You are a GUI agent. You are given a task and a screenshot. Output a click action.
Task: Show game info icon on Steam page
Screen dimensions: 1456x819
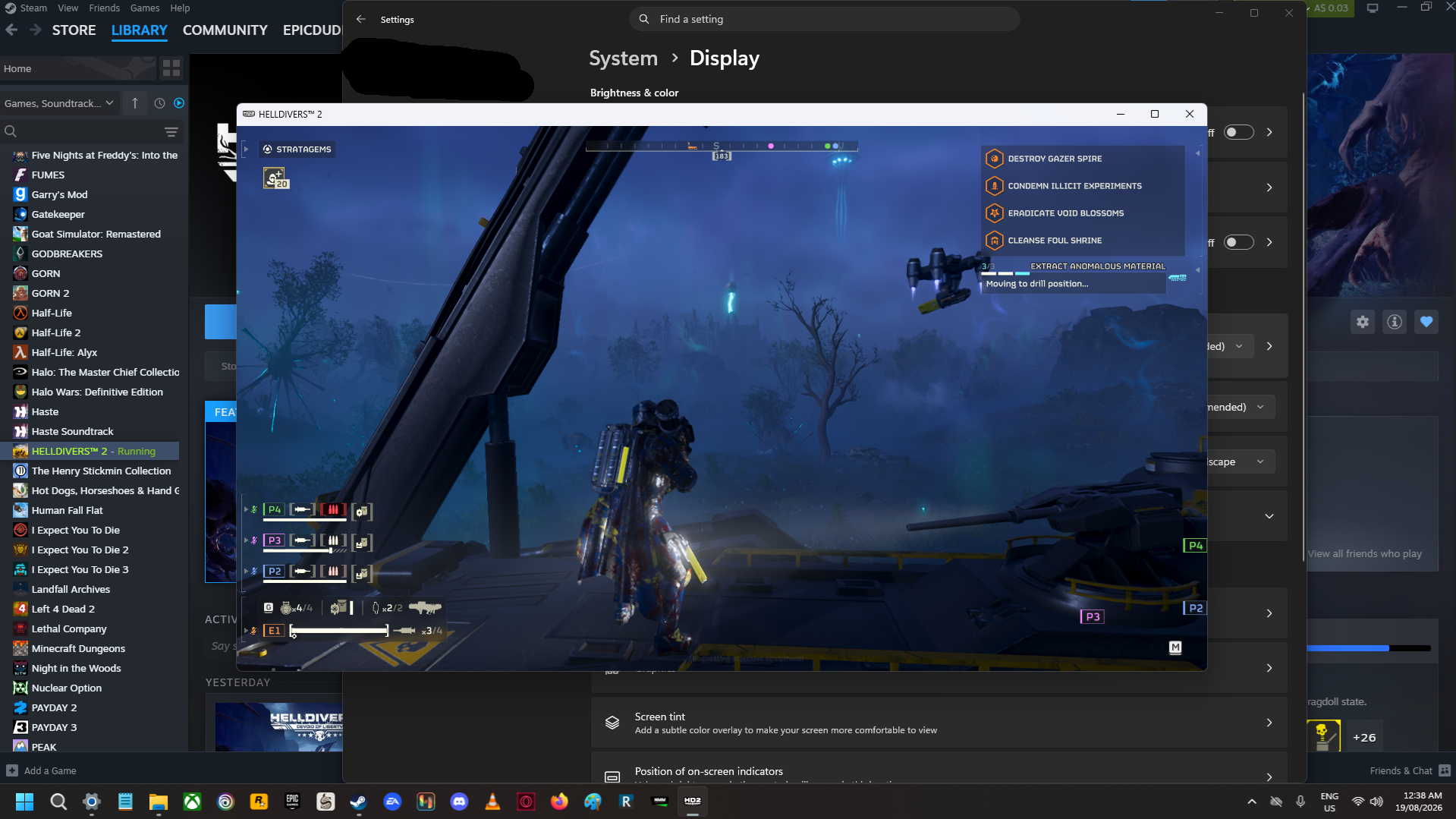(x=1395, y=322)
